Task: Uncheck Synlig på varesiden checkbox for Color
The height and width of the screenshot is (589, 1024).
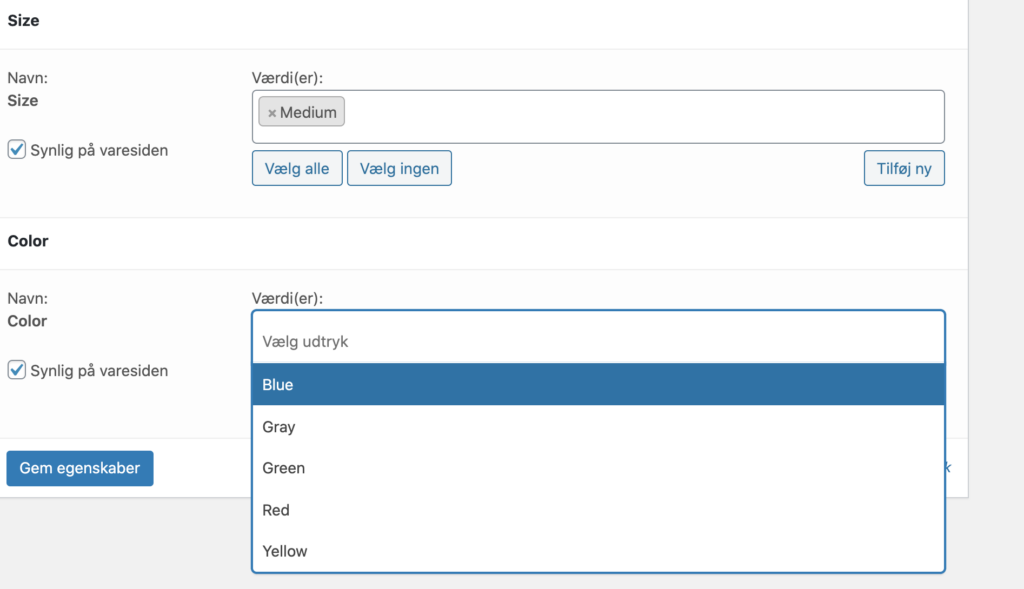Action: tap(16, 370)
